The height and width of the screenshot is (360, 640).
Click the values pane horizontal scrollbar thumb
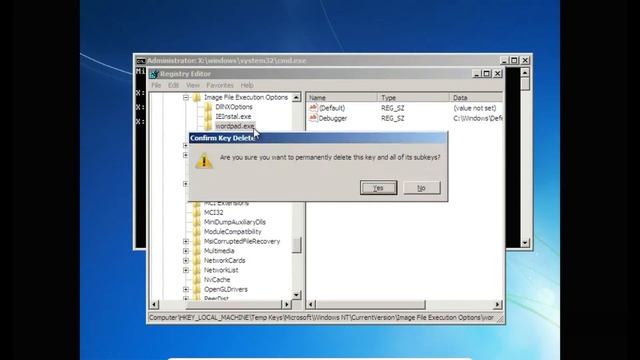(371, 304)
